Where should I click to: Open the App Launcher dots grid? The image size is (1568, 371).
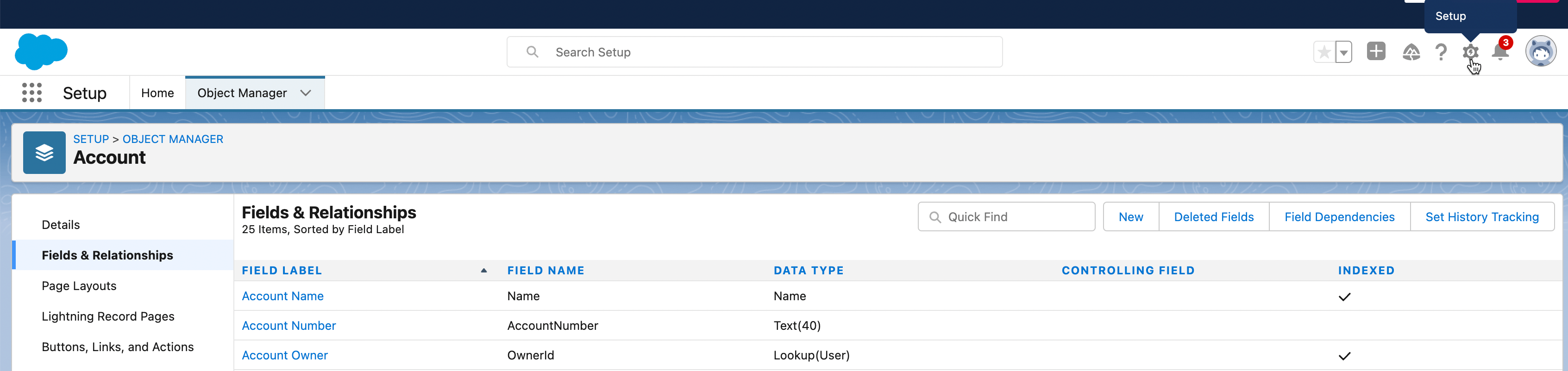(31, 93)
